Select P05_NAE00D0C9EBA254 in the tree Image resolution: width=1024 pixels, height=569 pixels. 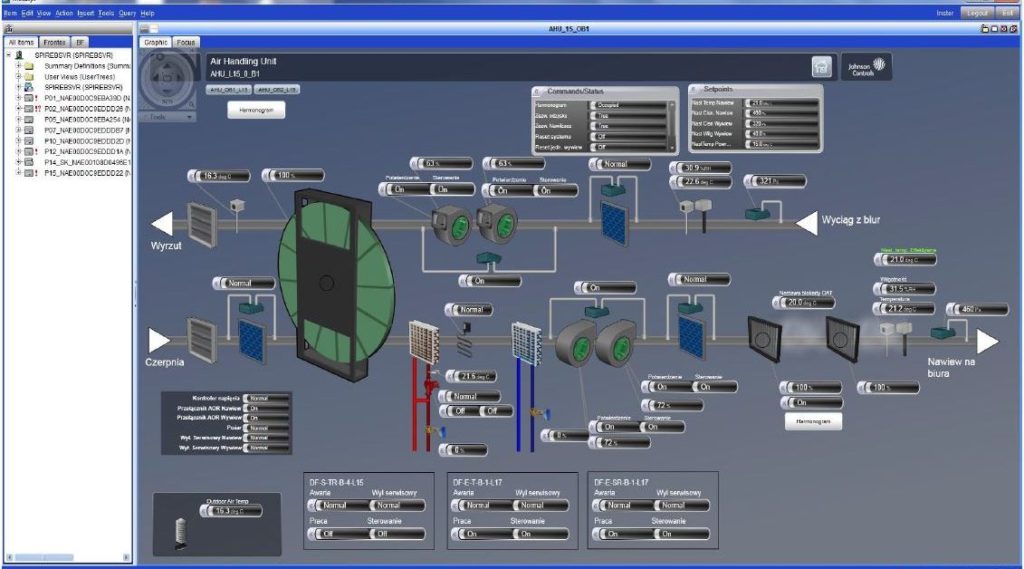click(80, 118)
